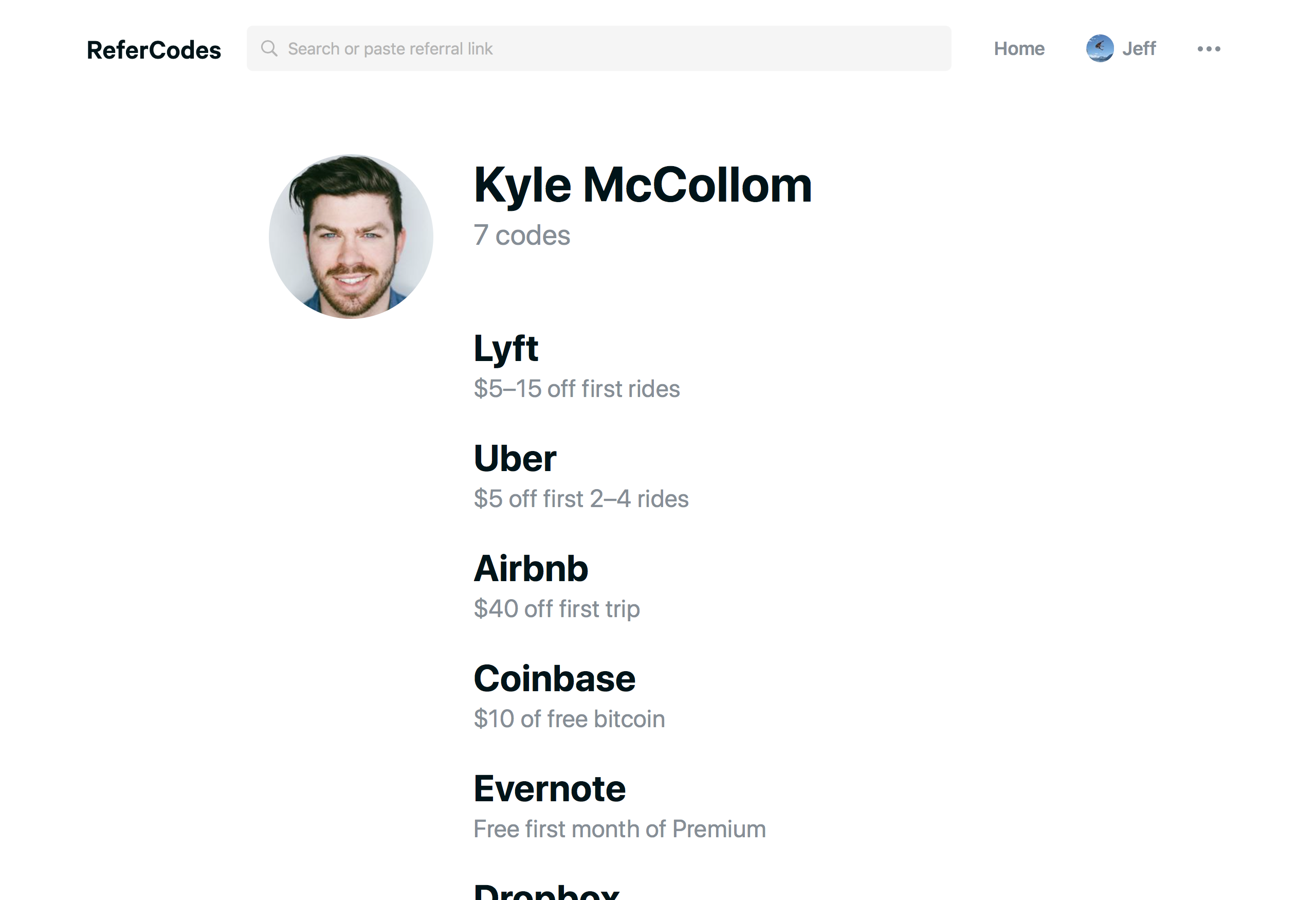This screenshot has height=900, width=1316.
Task: Open the Lyft referral code
Action: [x=505, y=348]
